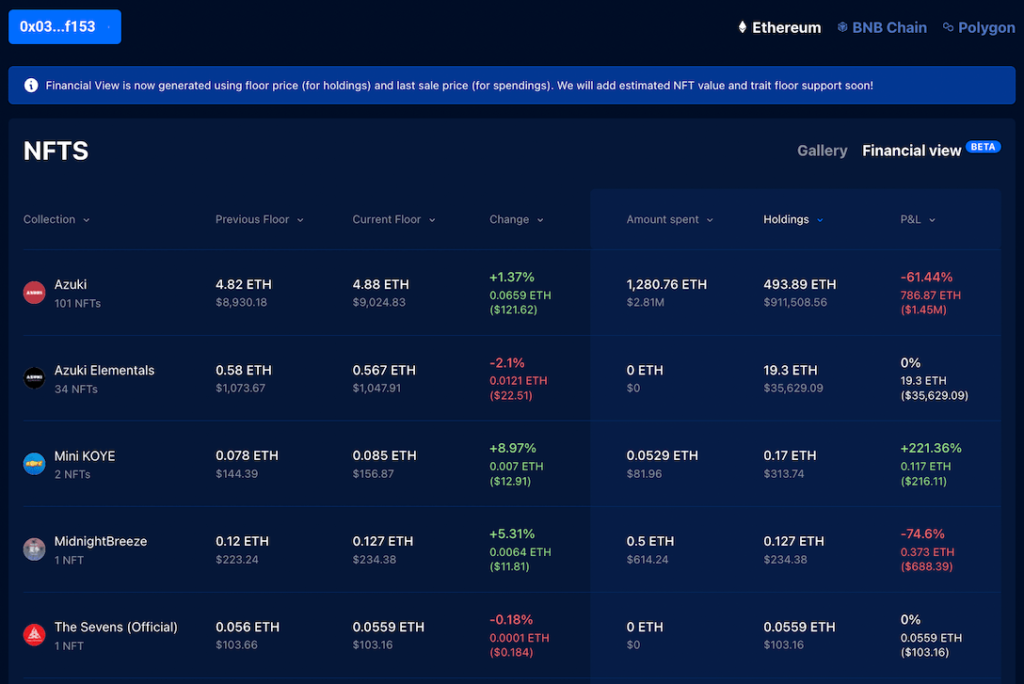Viewport: 1024px width, 684px height.
Task: Click the Ethereum logo icon
Action: tap(742, 27)
